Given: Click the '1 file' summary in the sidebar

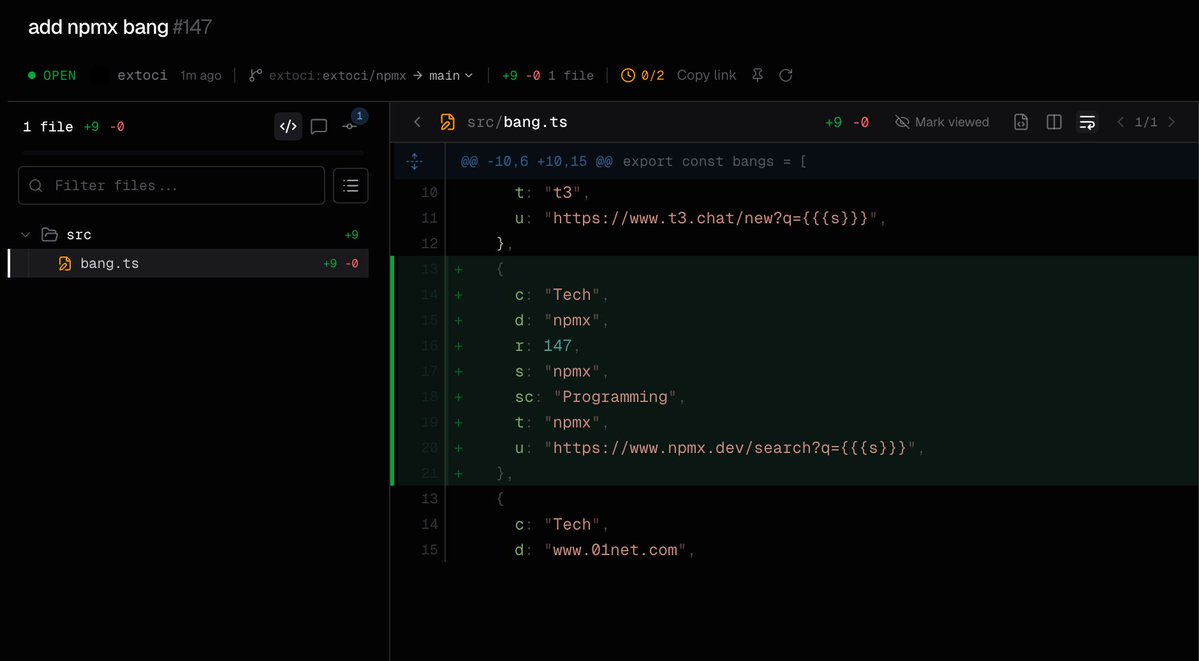Looking at the screenshot, I should (x=47, y=127).
